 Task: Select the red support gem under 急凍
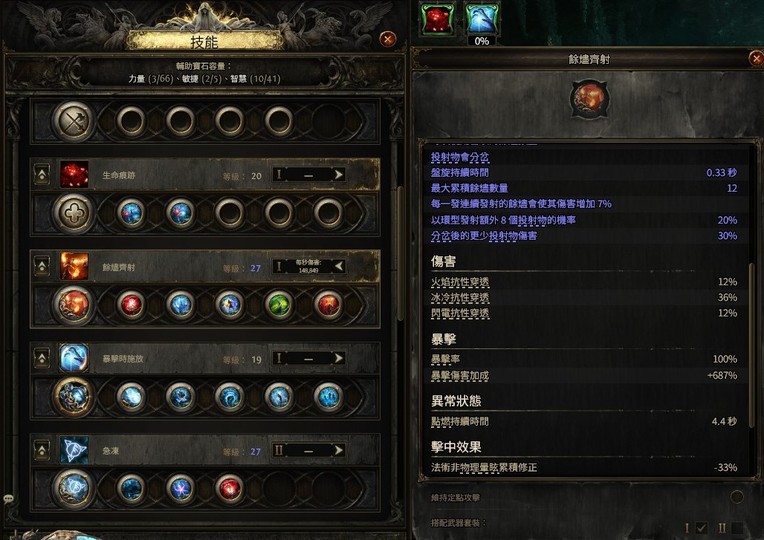[229, 488]
